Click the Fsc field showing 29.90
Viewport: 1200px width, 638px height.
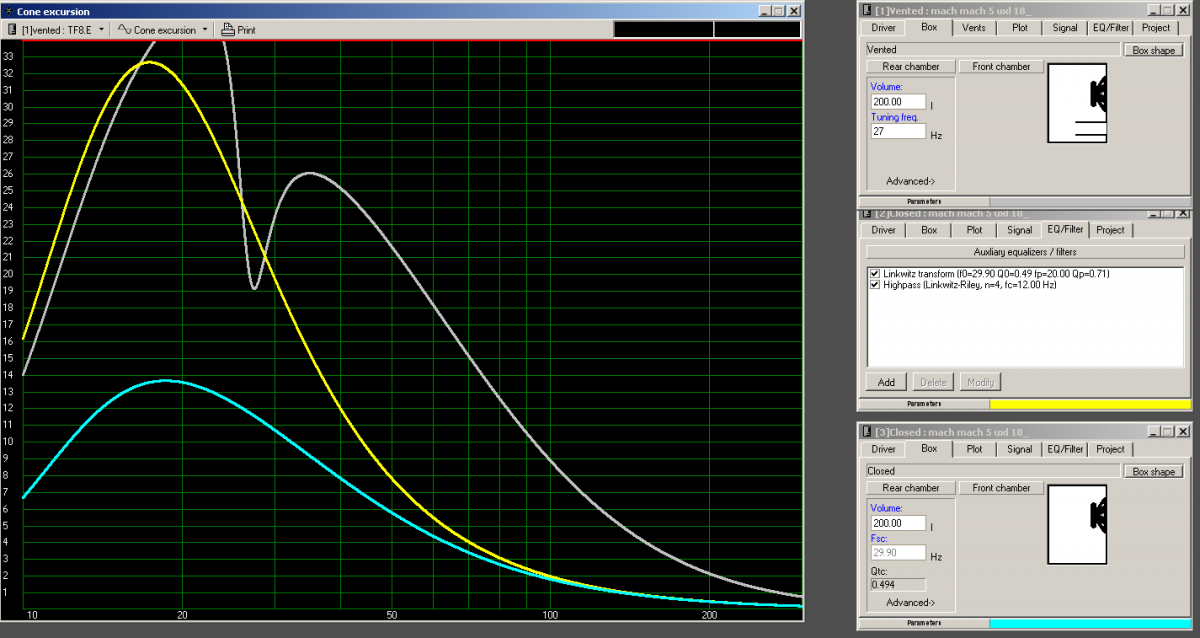click(x=898, y=552)
